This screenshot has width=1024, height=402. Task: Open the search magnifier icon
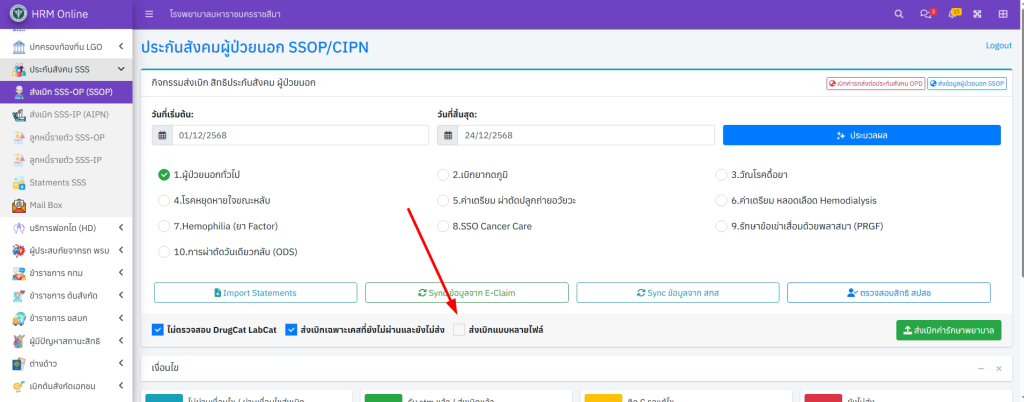click(x=897, y=14)
